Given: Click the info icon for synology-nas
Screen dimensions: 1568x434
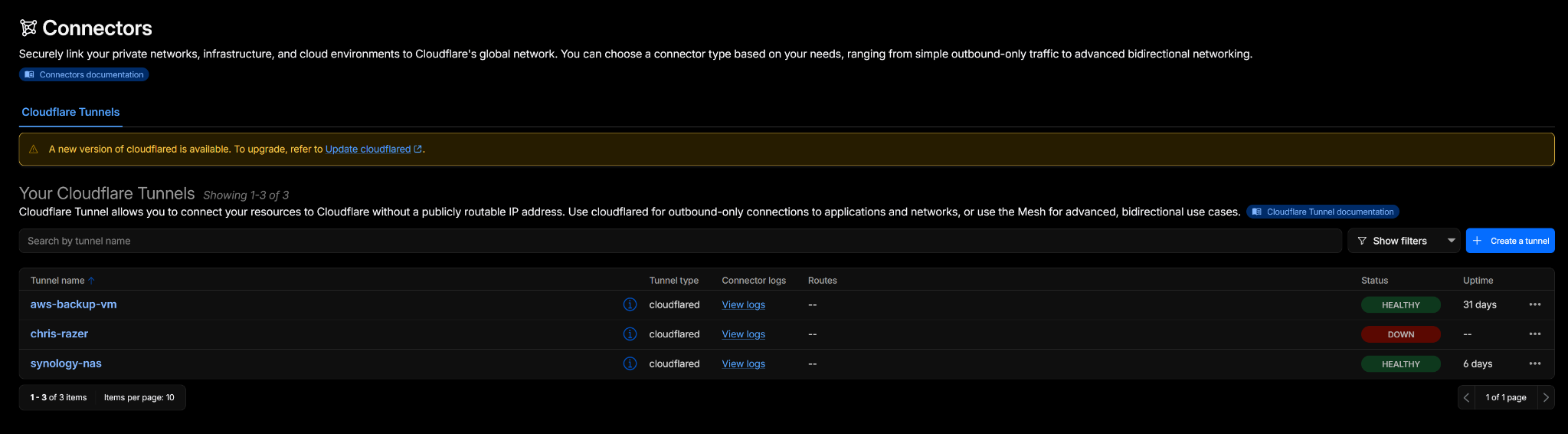Looking at the screenshot, I should click(x=630, y=363).
